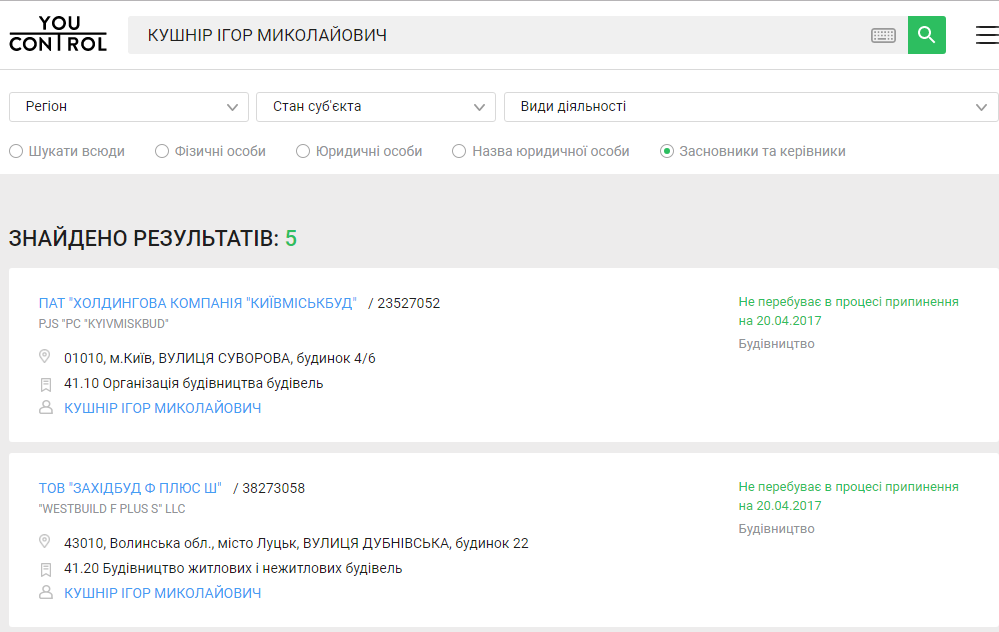This screenshot has height=632, width=999.
Task: Click the YouControl logo
Action: click(x=57, y=34)
